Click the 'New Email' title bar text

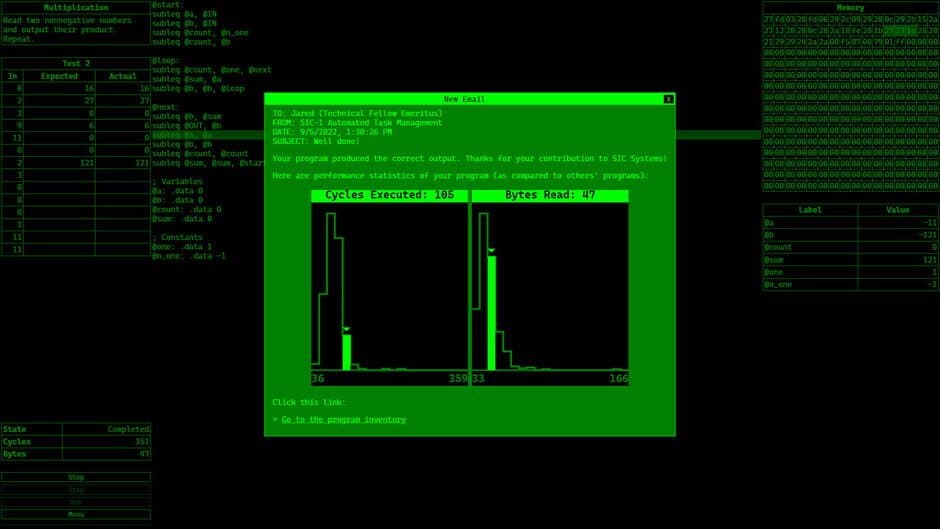pos(464,99)
